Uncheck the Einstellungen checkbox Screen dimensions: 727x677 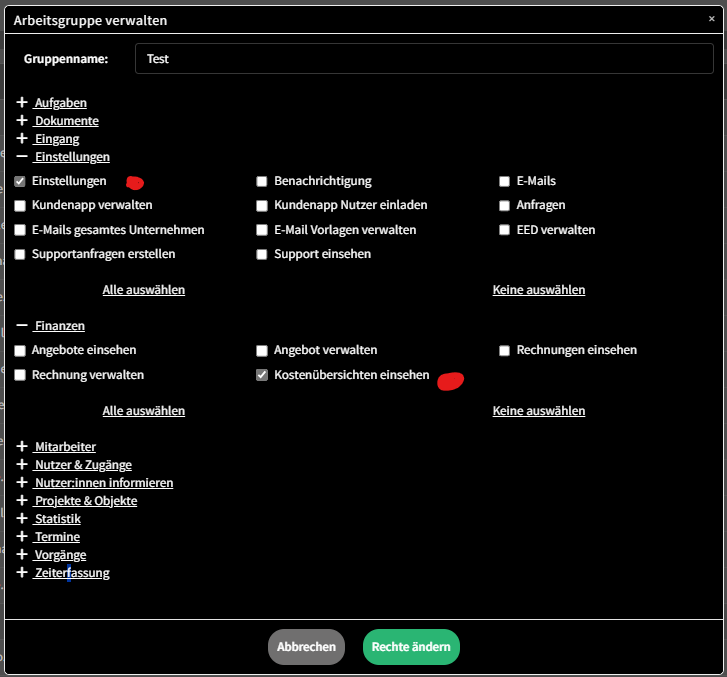(20, 182)
